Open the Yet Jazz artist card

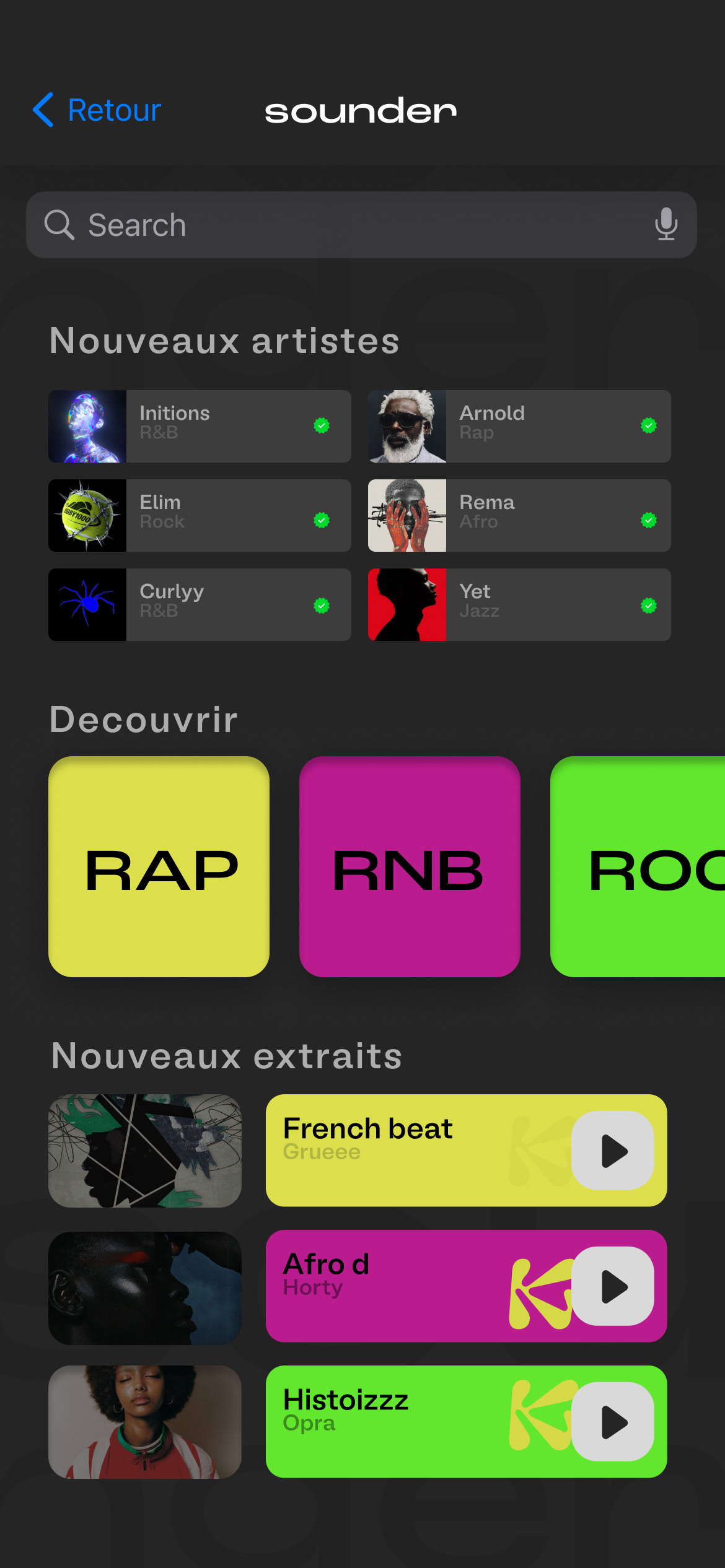(519, 604)
